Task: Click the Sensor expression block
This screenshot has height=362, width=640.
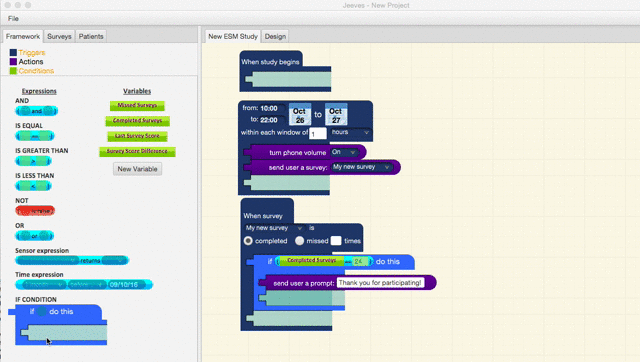Action: tap(72, 260)
